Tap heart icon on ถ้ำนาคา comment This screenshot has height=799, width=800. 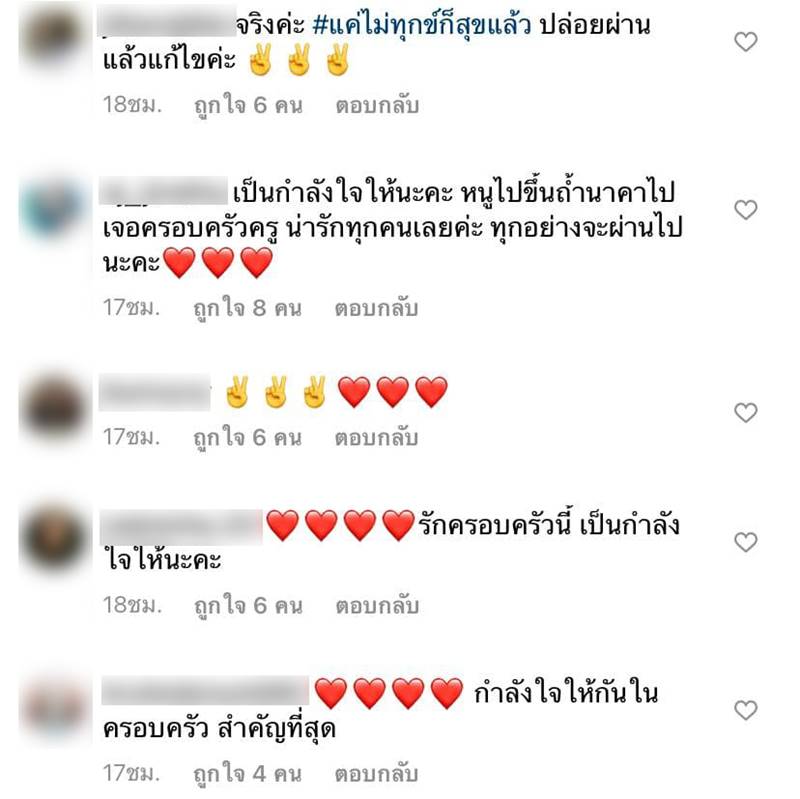click(x=745, y=210)
